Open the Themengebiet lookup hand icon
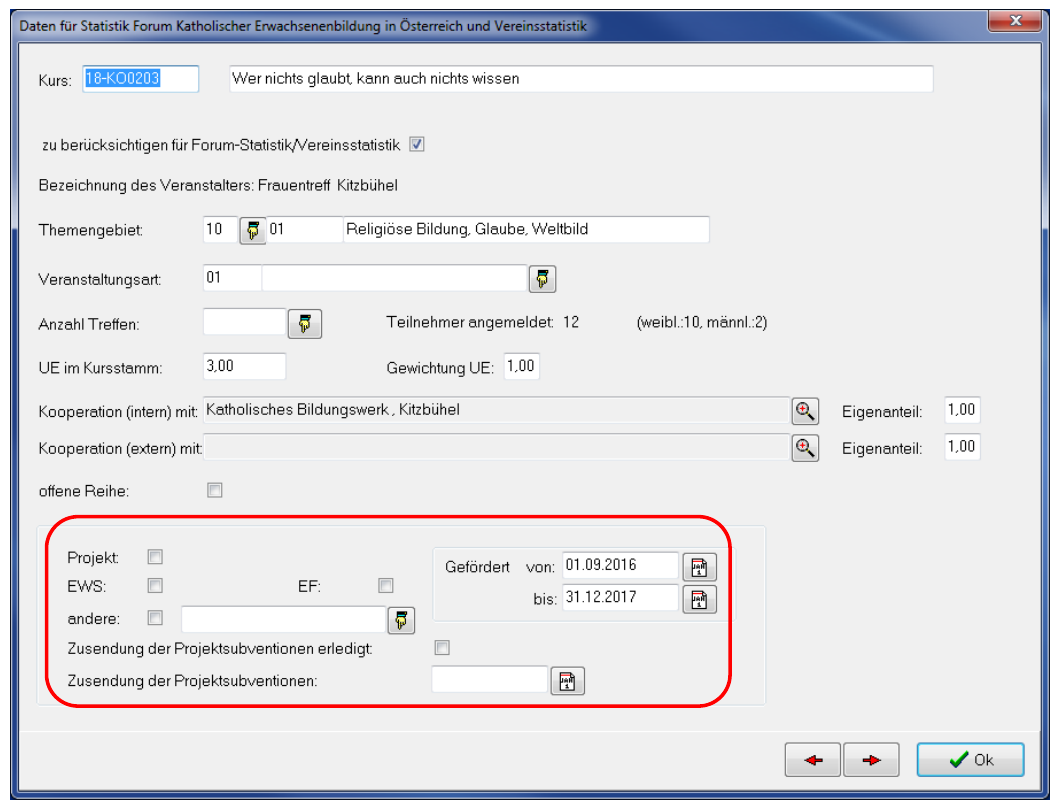This screenshot has height=808, width=1058. click(253, 230)
